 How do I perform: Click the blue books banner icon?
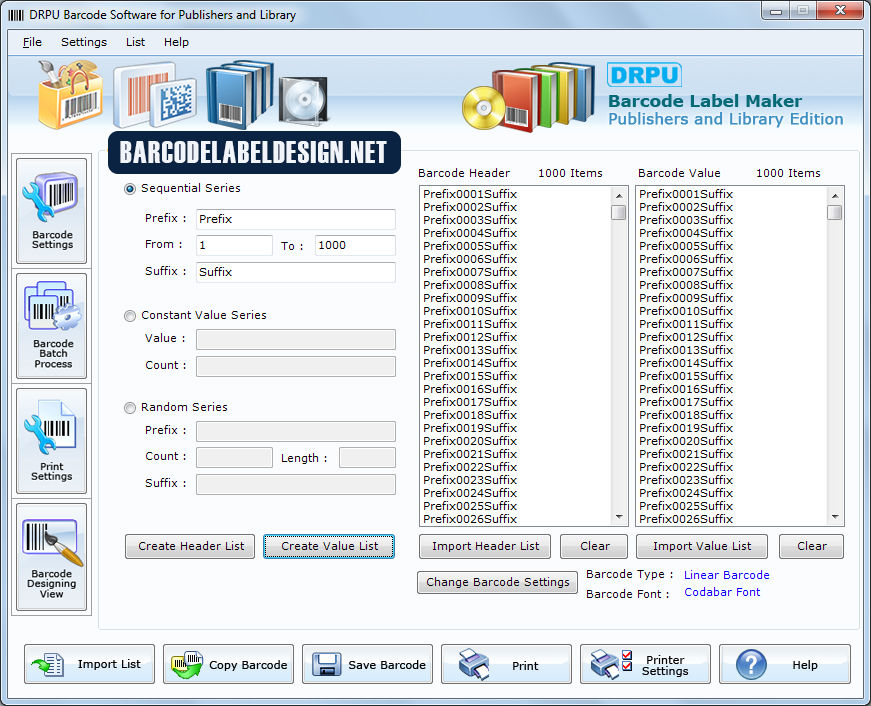coord(239,93)
